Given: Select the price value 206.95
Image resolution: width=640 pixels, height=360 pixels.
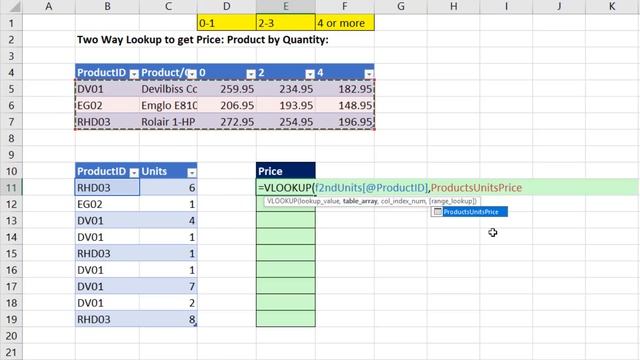Looking at the screenshot, I should click(227, 105).
